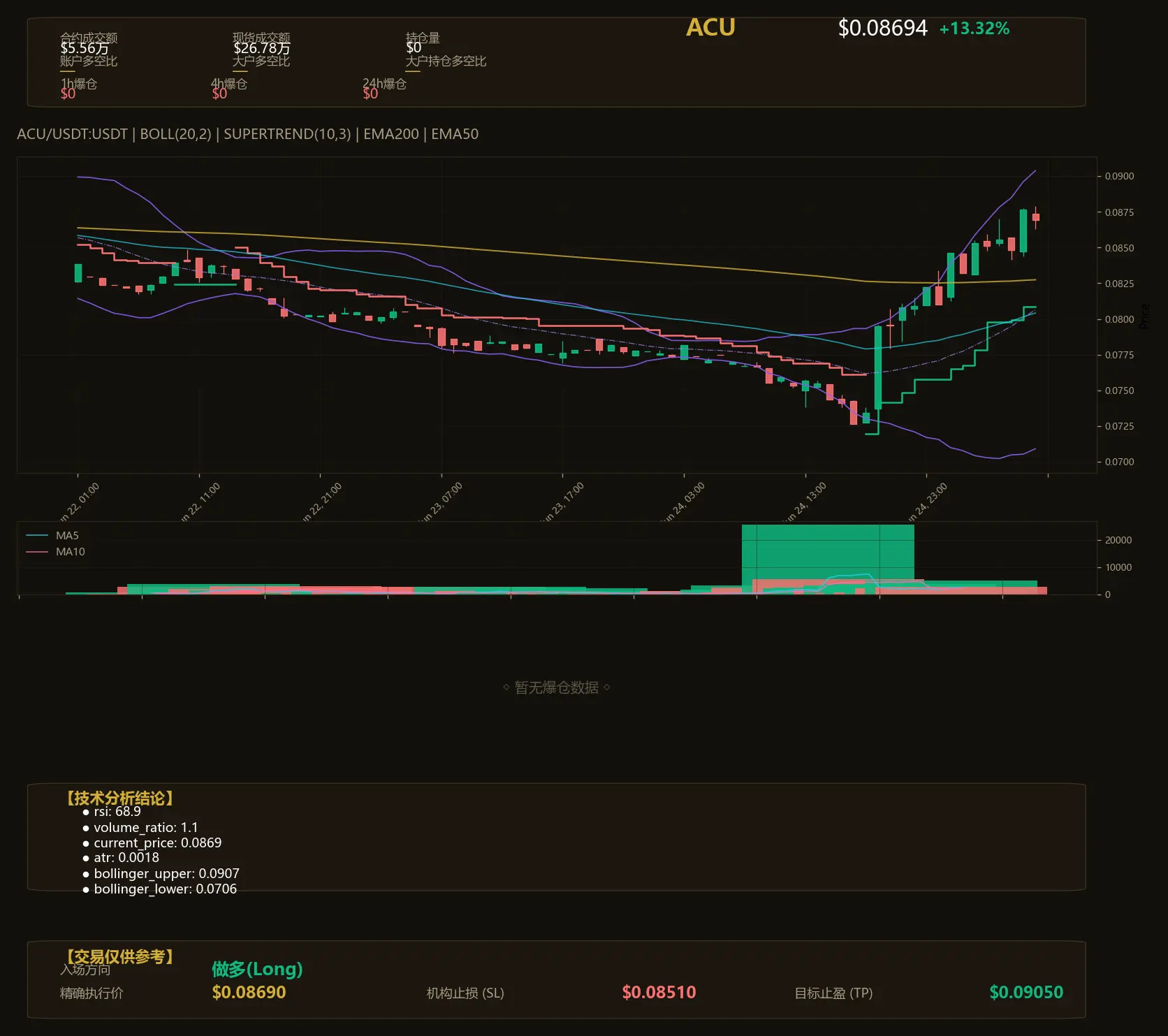Click the 0.0750 price axis label
The width and height of the screenshot is (1168, 1036).
[1119, 391]
